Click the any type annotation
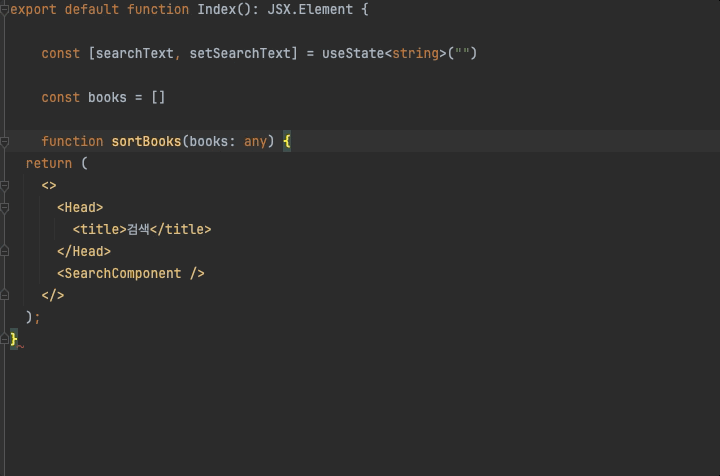The width and height of the screenshot is (720, 476). pos(255,141)
